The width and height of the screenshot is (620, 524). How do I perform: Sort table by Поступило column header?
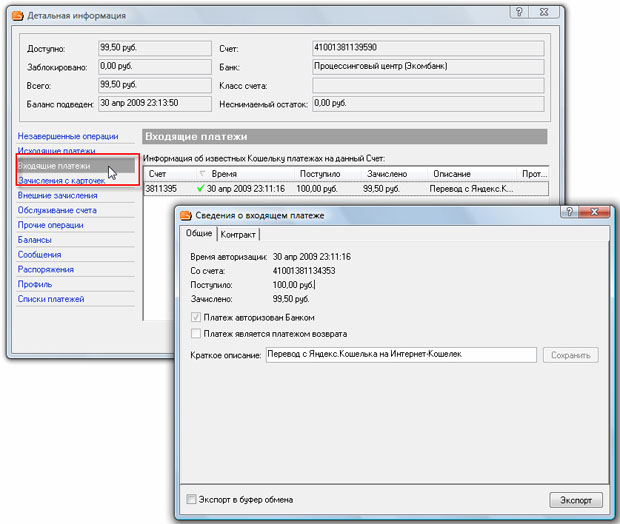(x=327, y=174)
